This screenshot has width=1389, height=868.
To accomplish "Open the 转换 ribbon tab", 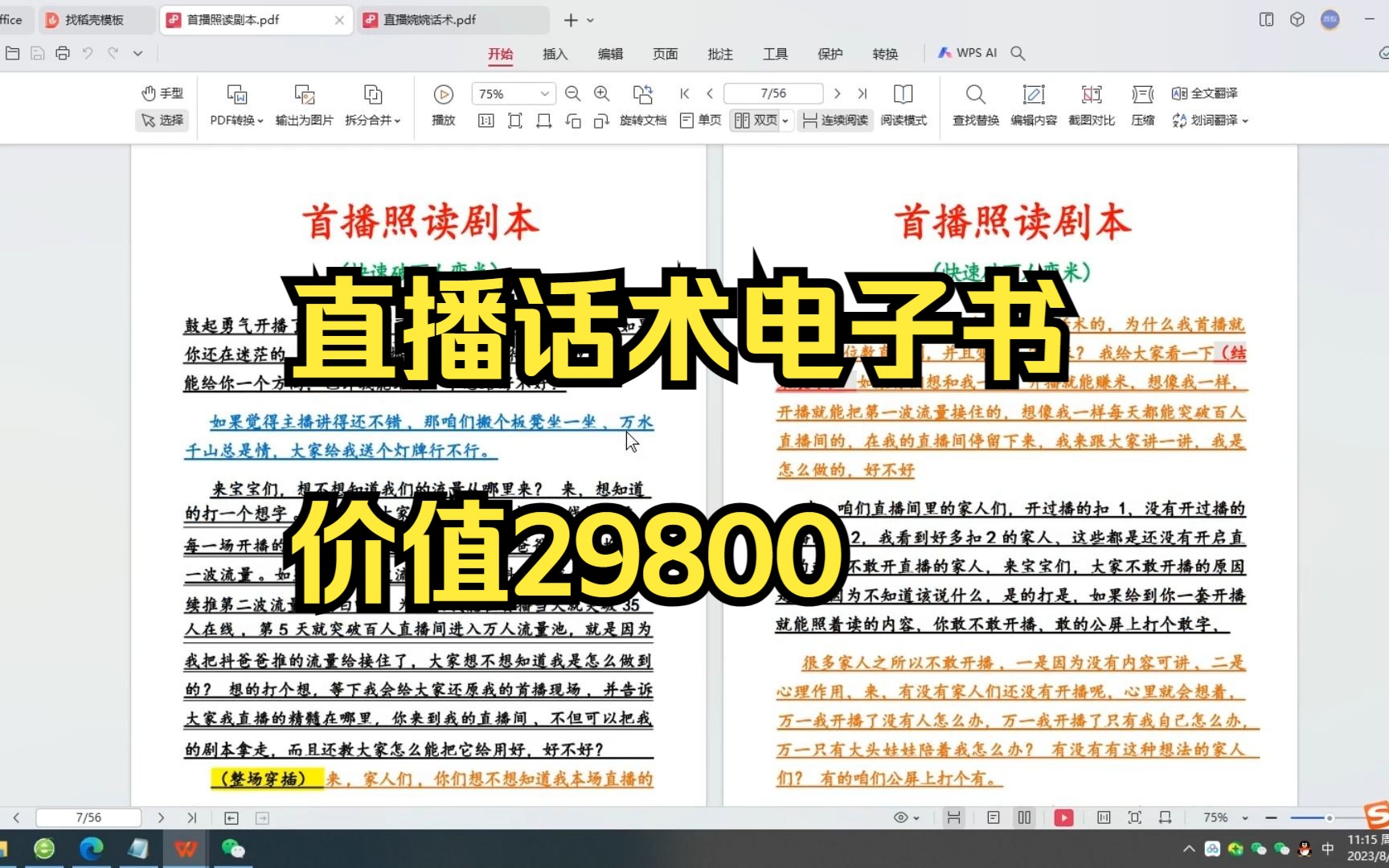I will (x=885, y=54).
